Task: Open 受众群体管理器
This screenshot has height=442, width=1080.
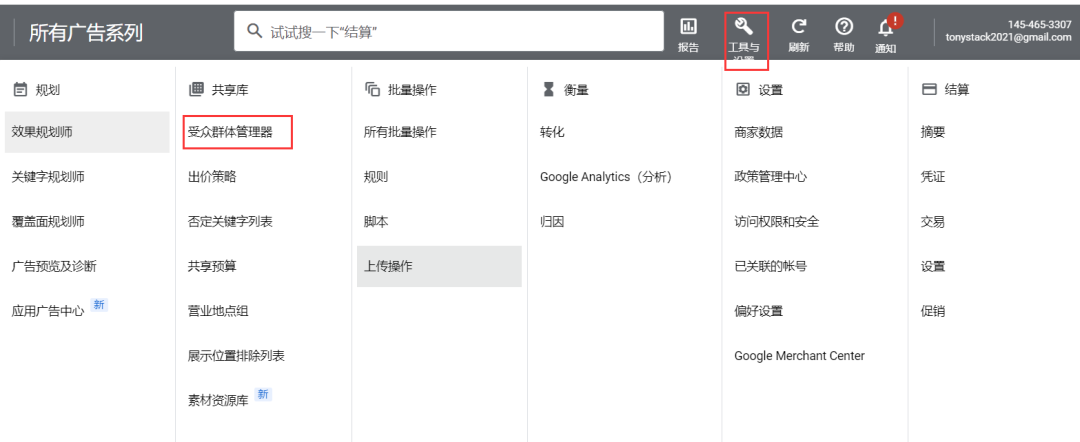Action: pyautogui.click(x=230, y=132)
